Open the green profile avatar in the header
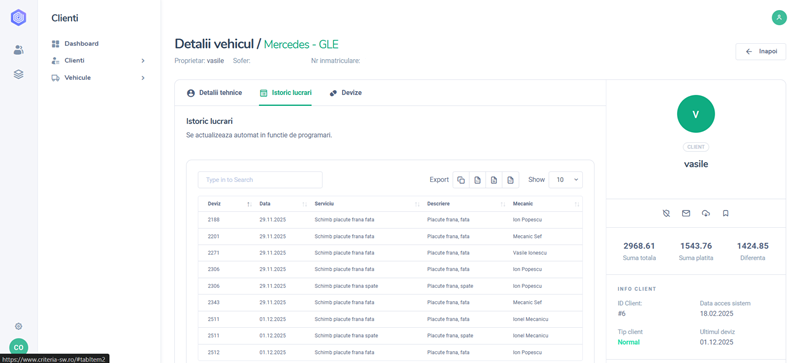This screenshot has width=800, height=363. (779, 17)
